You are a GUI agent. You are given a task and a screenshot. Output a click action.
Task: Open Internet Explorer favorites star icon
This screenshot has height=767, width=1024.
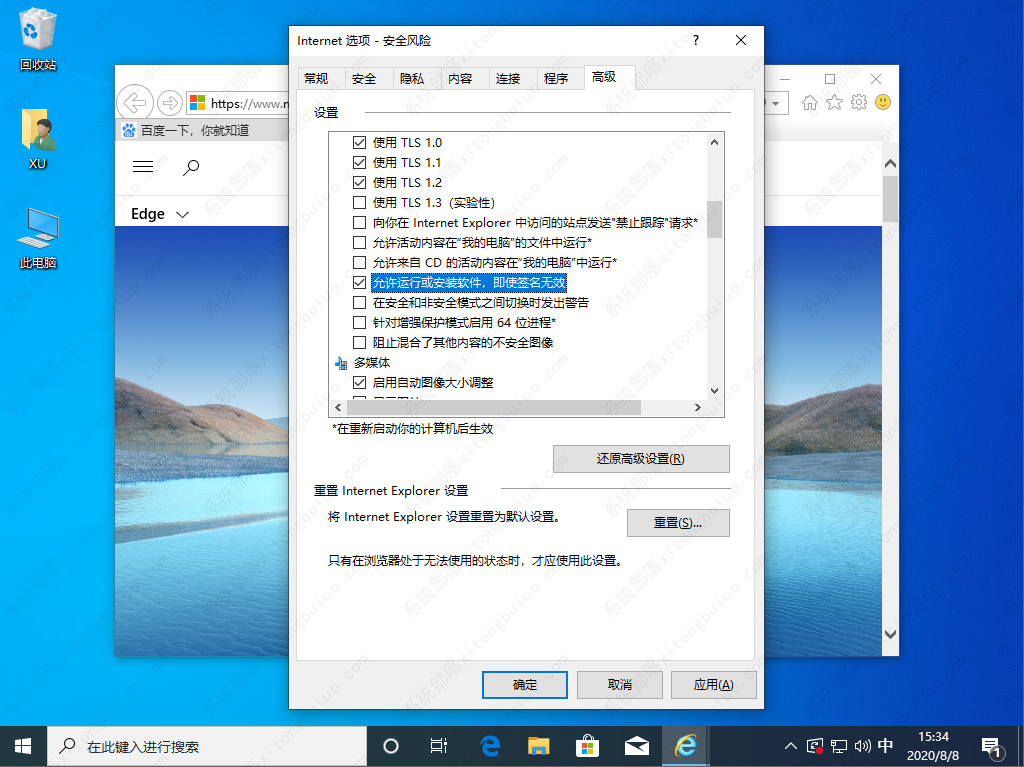(x=834, y=102)
